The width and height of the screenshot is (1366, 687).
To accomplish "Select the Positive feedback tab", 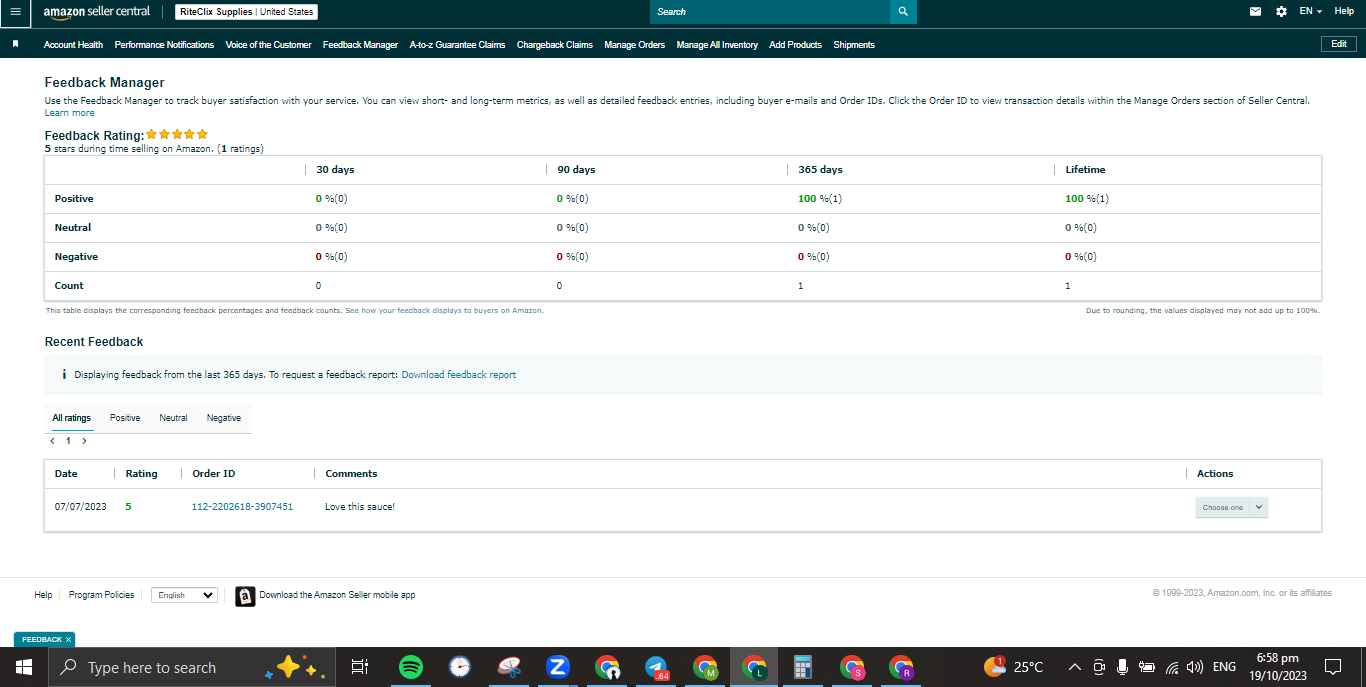I will (x=125, y=418).
